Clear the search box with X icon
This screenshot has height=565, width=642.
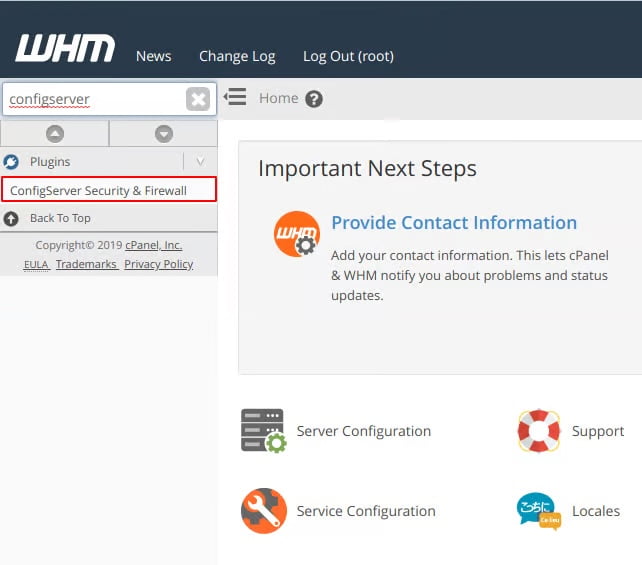pos(198,99)
